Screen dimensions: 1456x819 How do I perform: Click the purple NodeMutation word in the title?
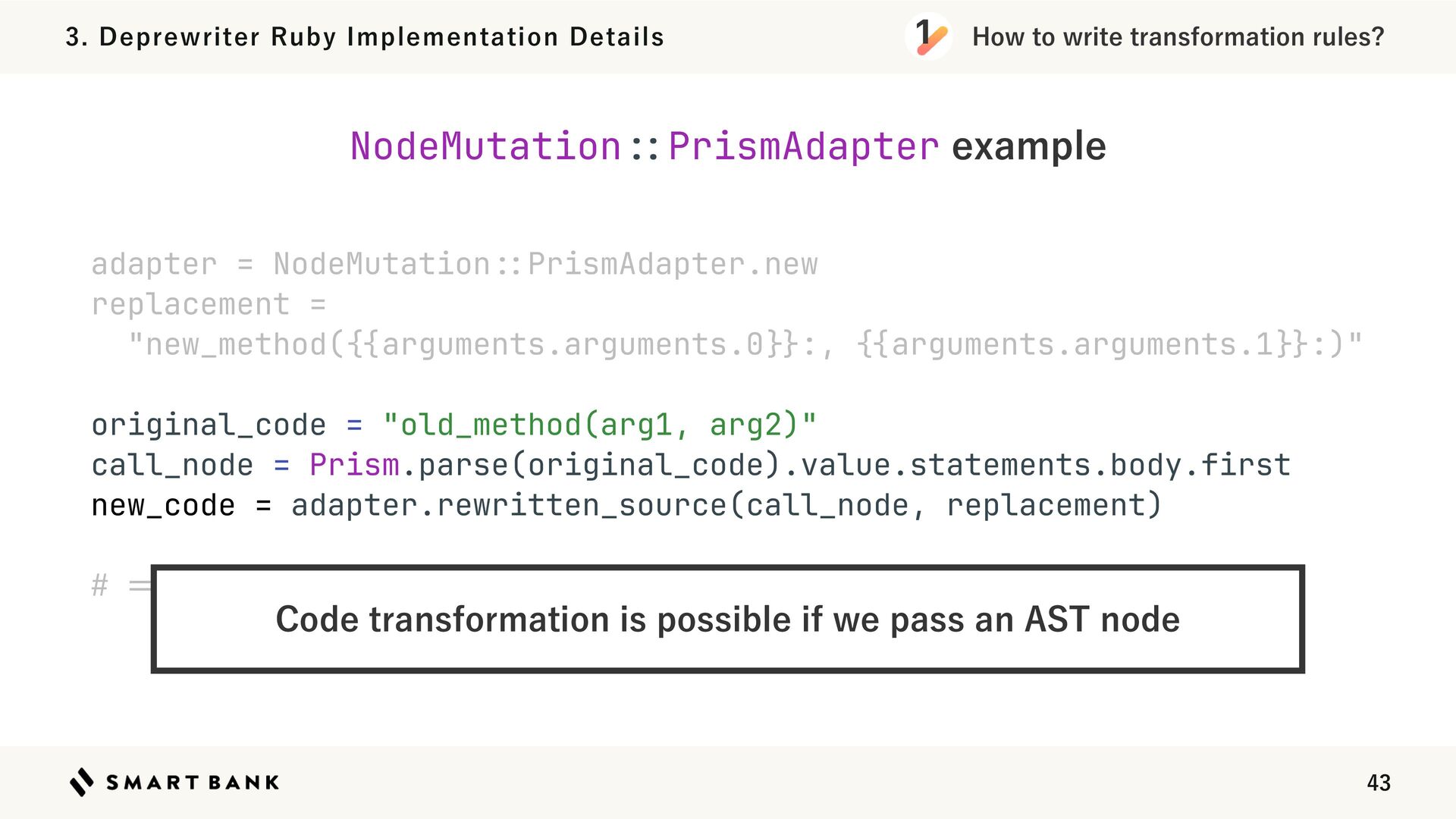point(485,146)
